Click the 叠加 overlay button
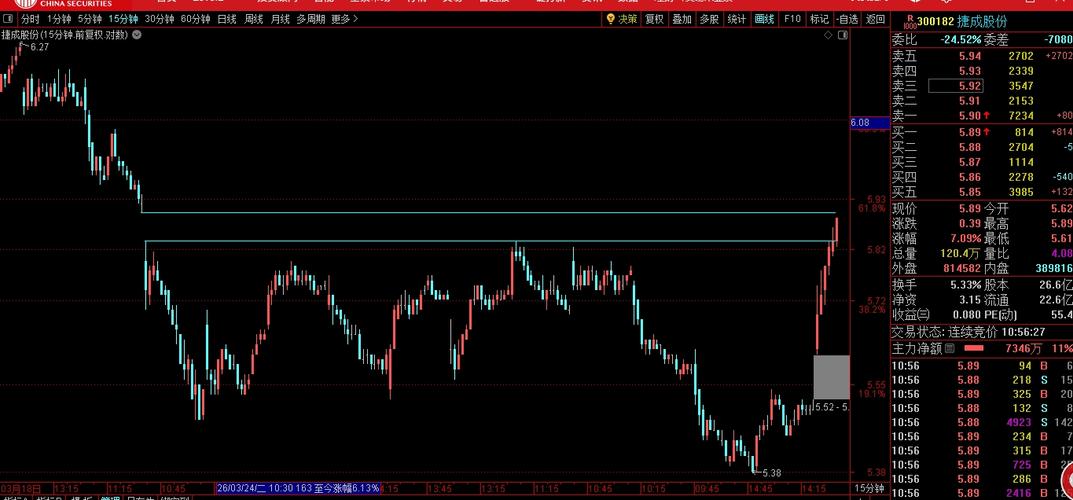 pyautogui.click(x=682, y=19)
